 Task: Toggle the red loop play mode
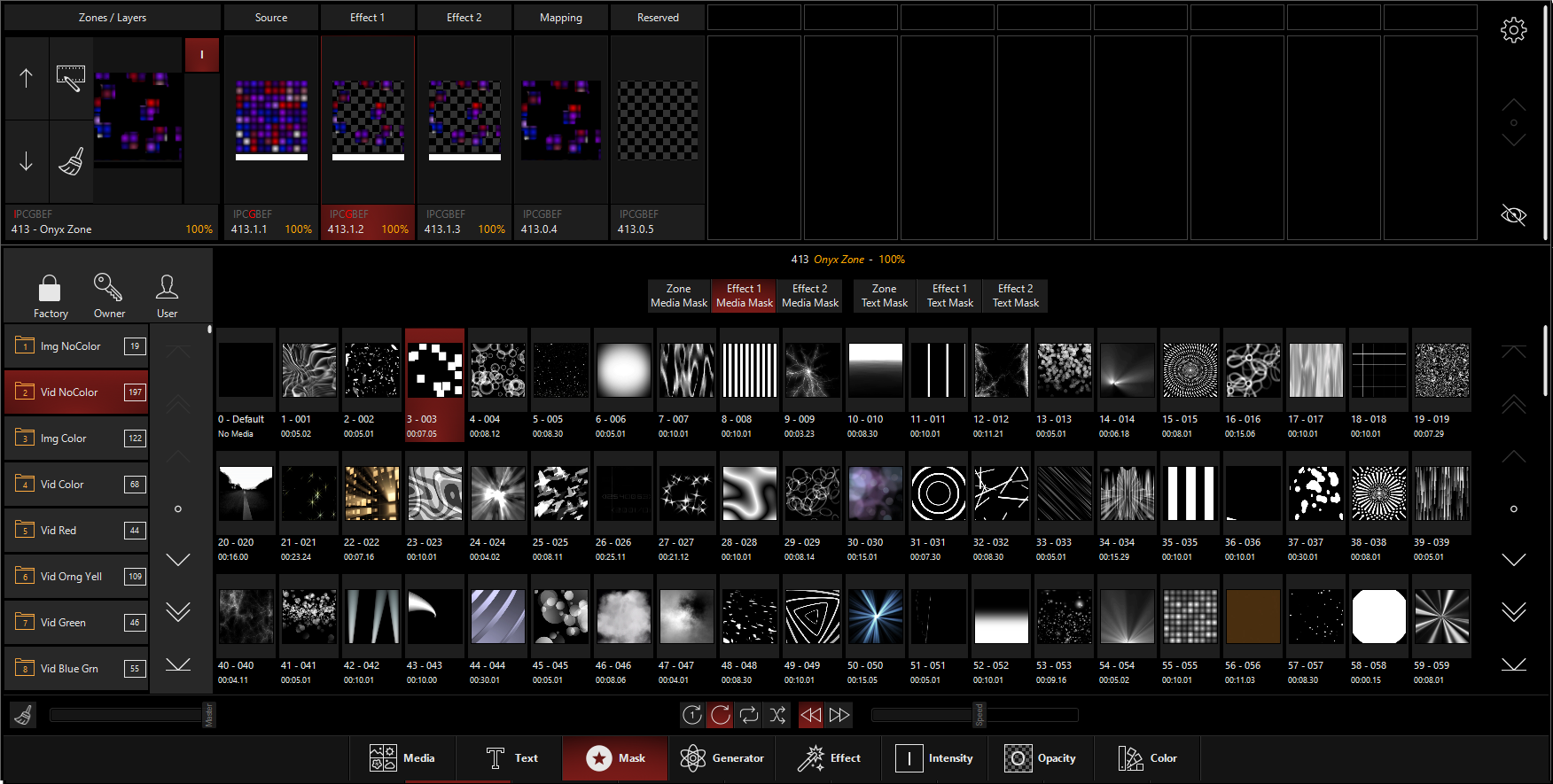721,715
